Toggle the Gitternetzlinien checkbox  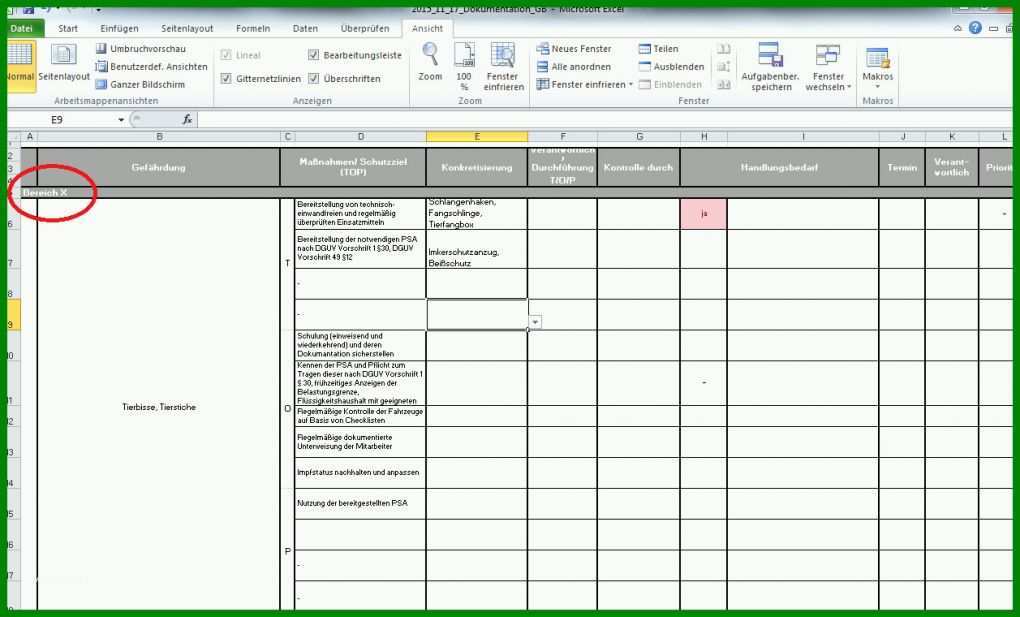point(226,79)
